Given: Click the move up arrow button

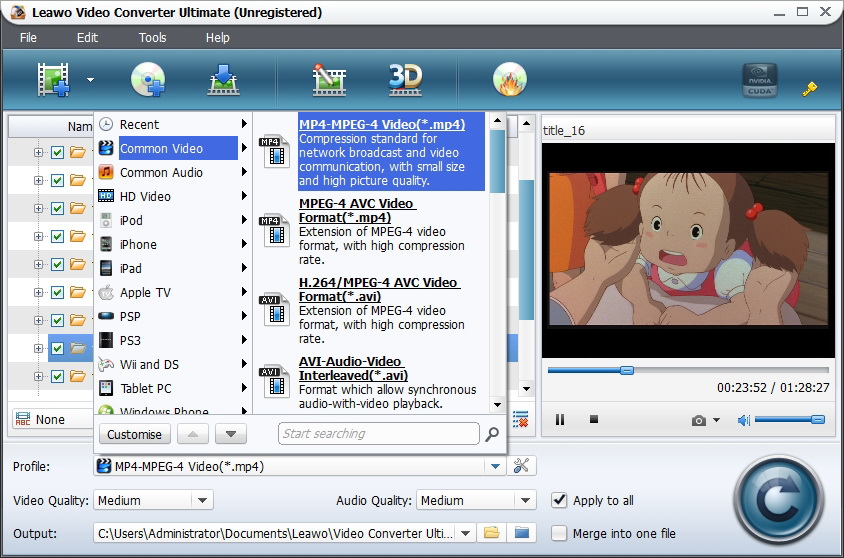Looking at the screenshot, I should (x=193, y=434).
